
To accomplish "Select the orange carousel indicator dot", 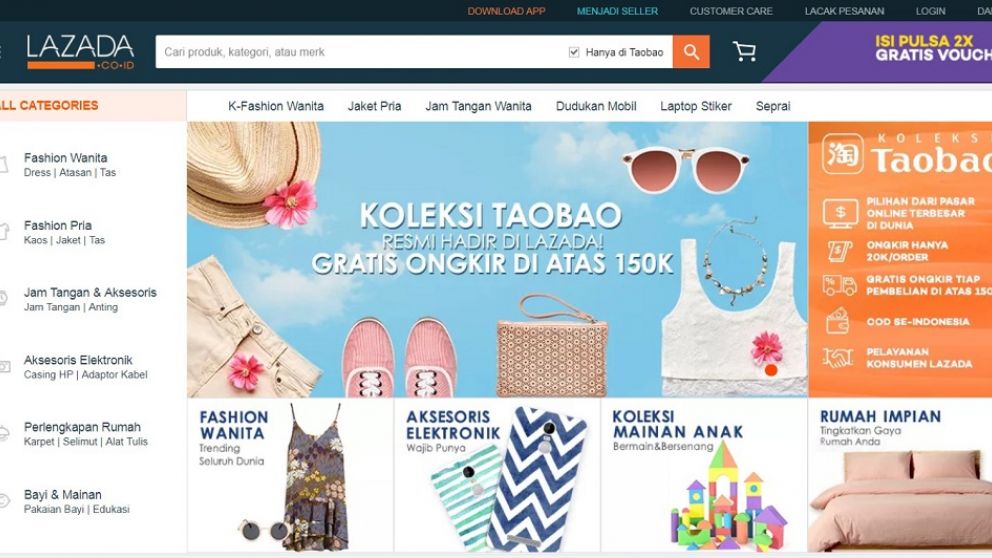I will point(771,371).
